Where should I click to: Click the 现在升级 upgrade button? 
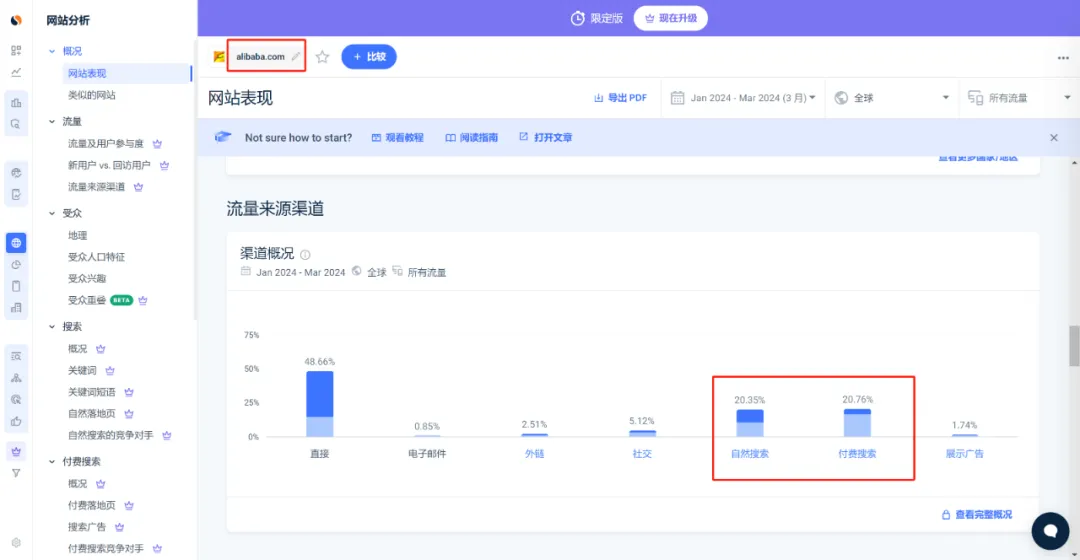point(671,18)
